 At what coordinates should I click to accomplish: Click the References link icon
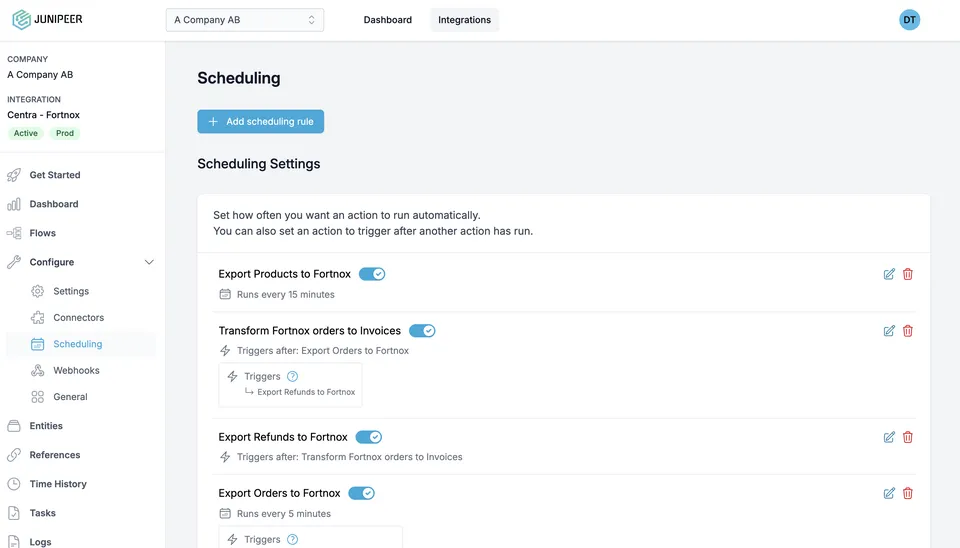coord(13,455)
